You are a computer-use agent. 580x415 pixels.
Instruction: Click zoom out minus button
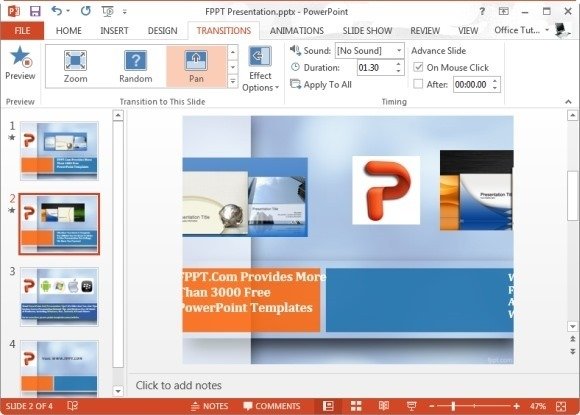click(x=431, y=406)
